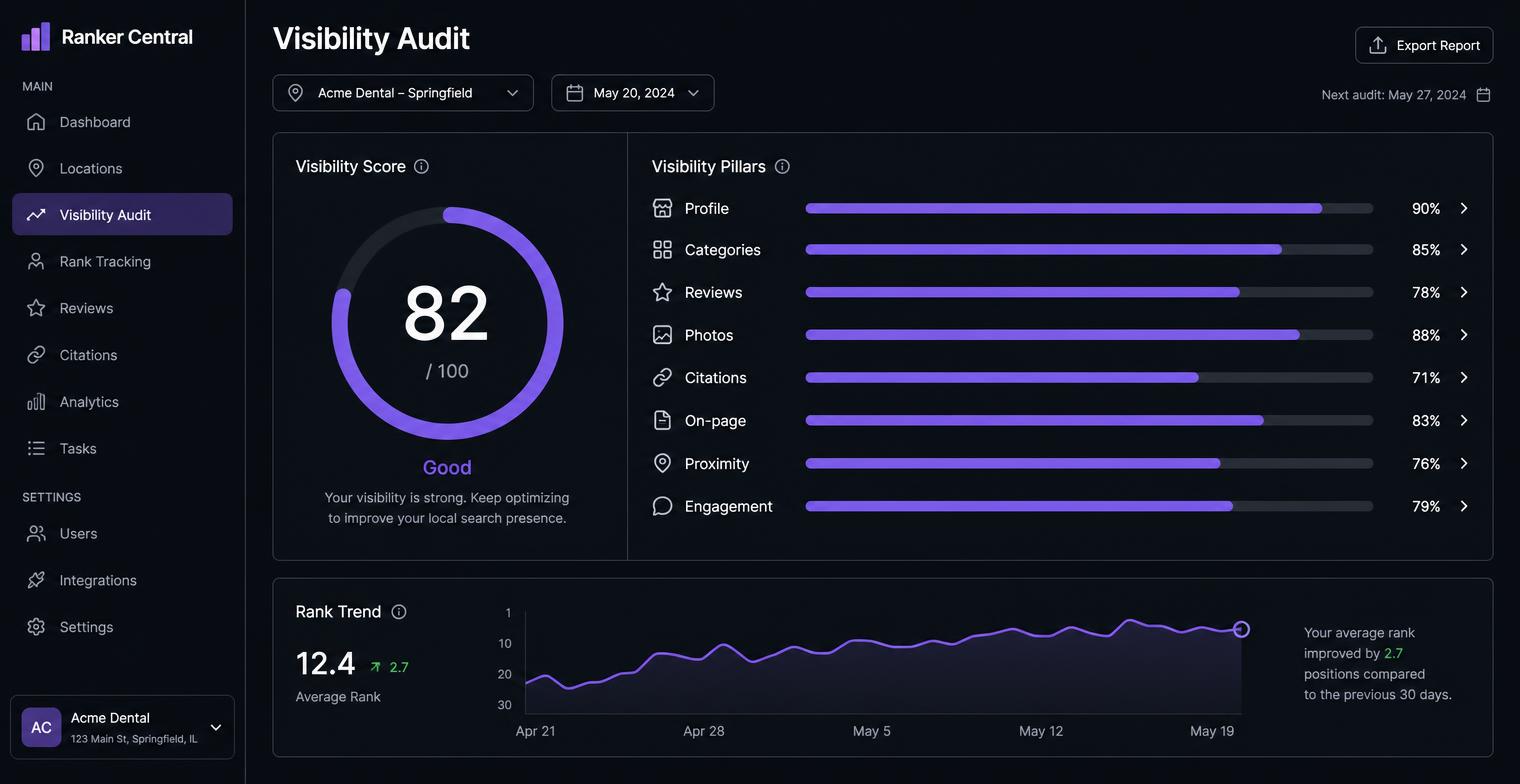Expand the On-page pillar chevron
The width and height of the screenshot is (1520, 784).
pos(1464,421)
